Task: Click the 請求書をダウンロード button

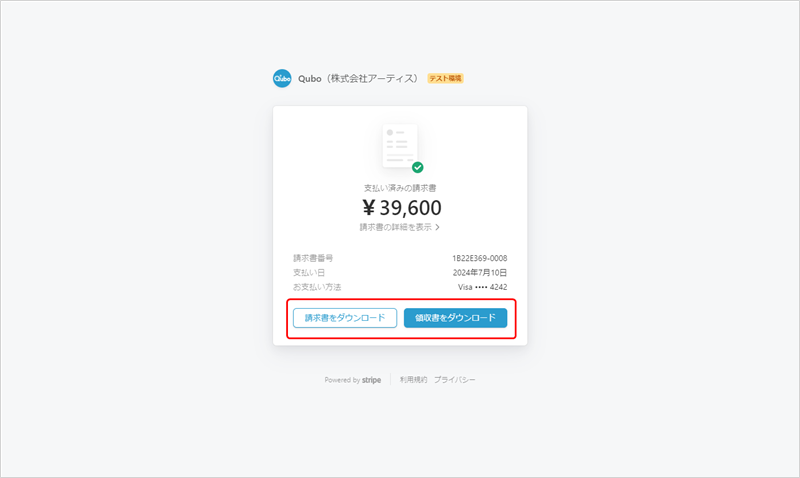Action: point(345,318)
